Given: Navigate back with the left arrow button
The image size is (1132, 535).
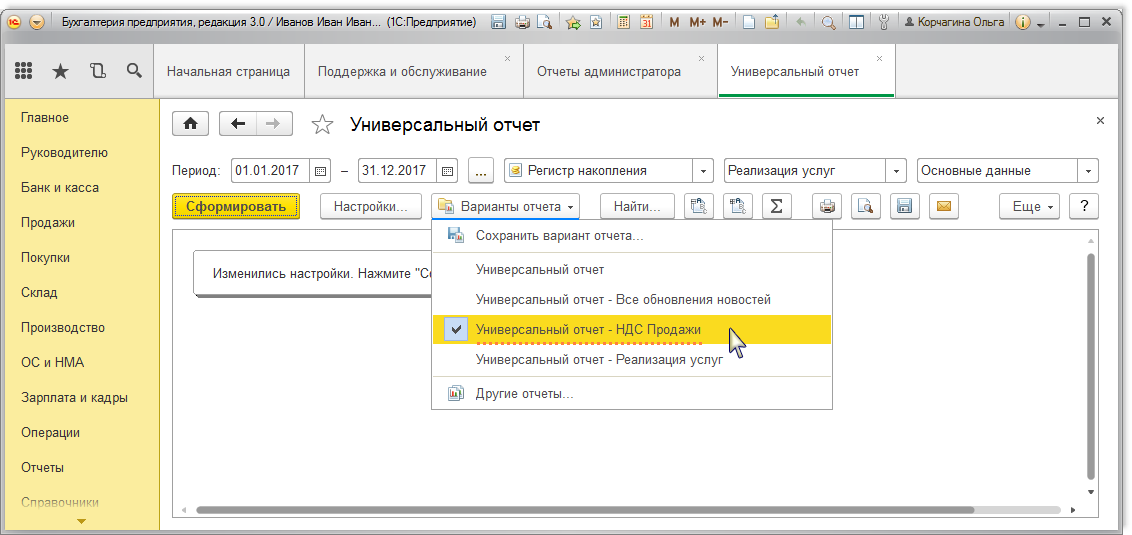Looking at the screenshot, I should point(238,124).
